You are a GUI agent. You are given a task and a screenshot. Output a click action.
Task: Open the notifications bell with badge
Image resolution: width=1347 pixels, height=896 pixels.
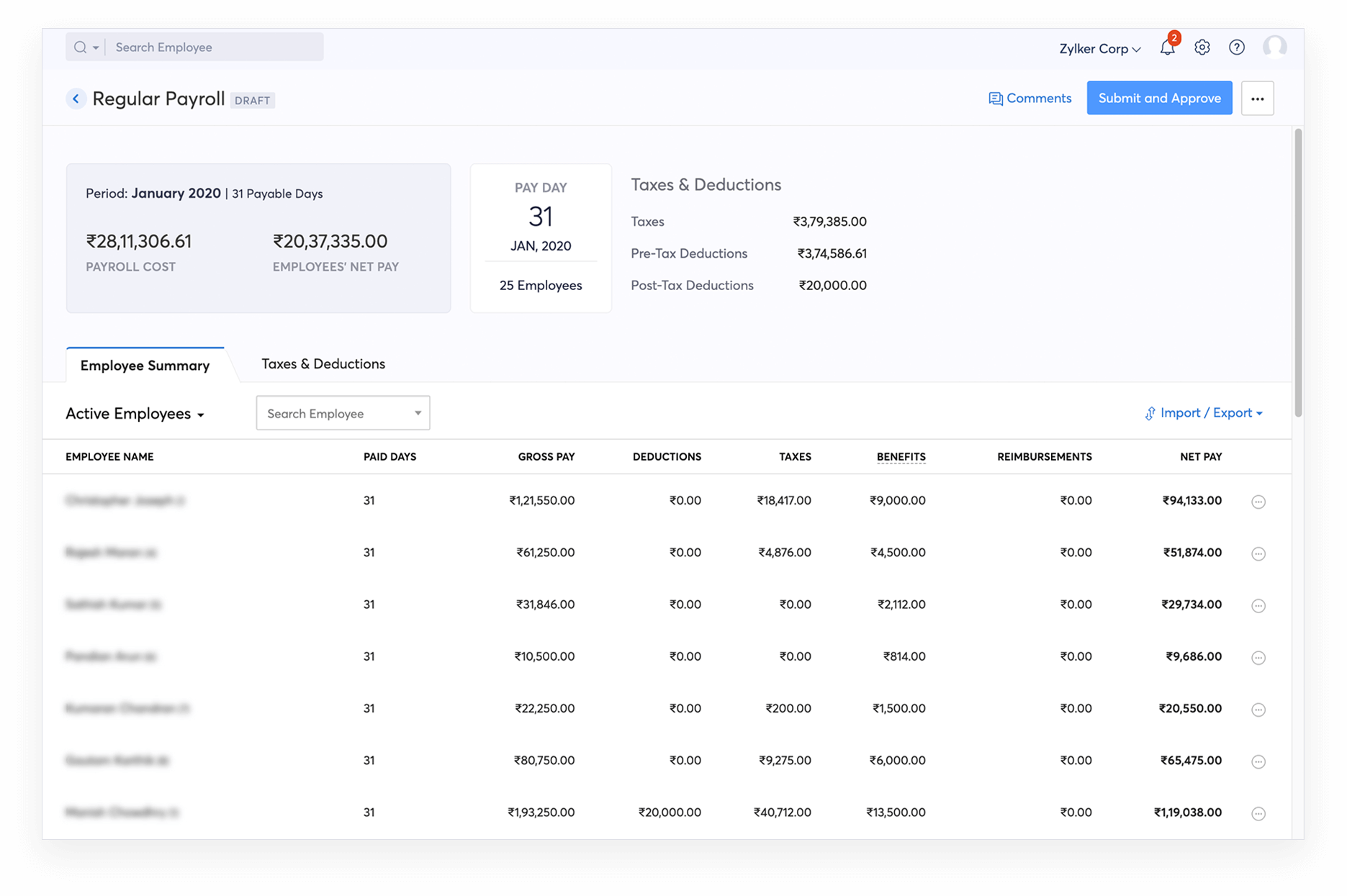click(1168, 47)
